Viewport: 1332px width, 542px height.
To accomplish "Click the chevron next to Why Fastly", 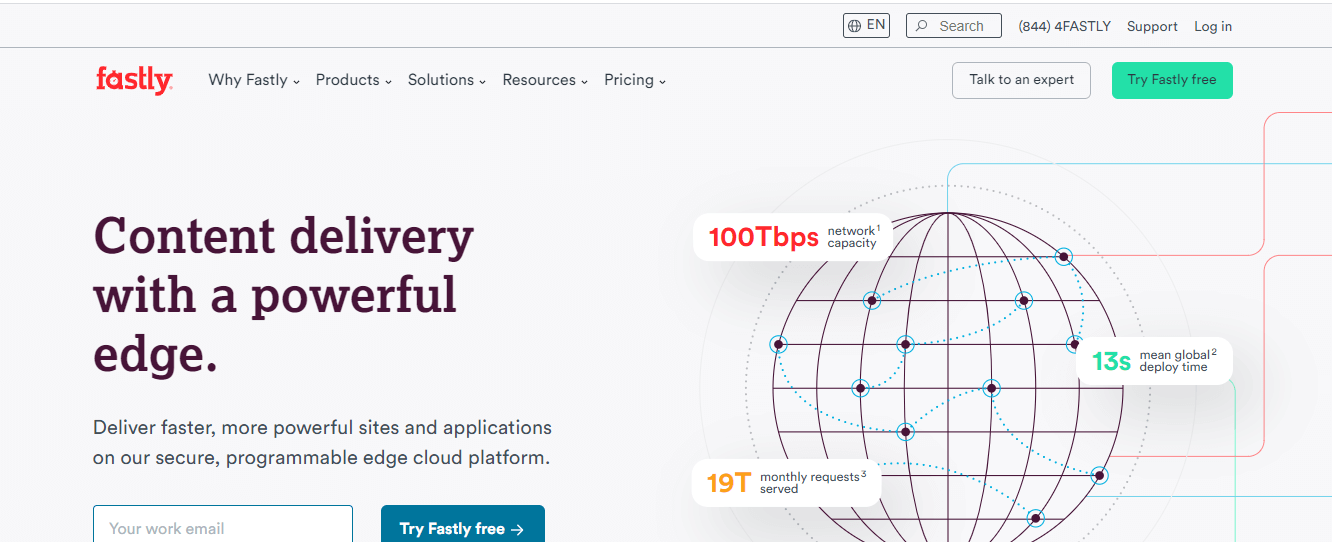I will click(x=296, y=82).
